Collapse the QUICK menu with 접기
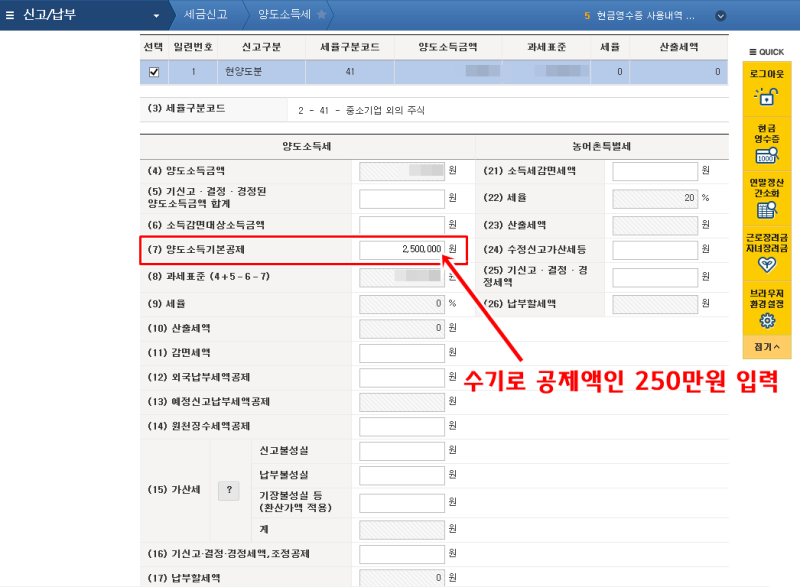The image size is (800, 587). 767,347
